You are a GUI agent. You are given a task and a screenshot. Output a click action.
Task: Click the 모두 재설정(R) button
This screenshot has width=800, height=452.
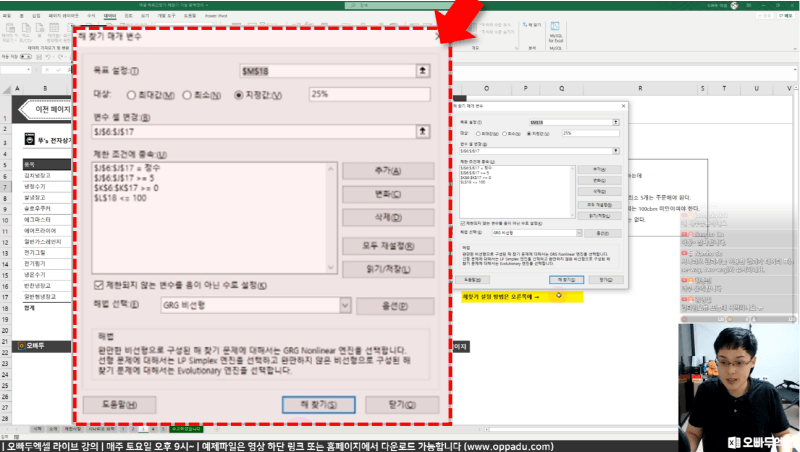[388, 246]
